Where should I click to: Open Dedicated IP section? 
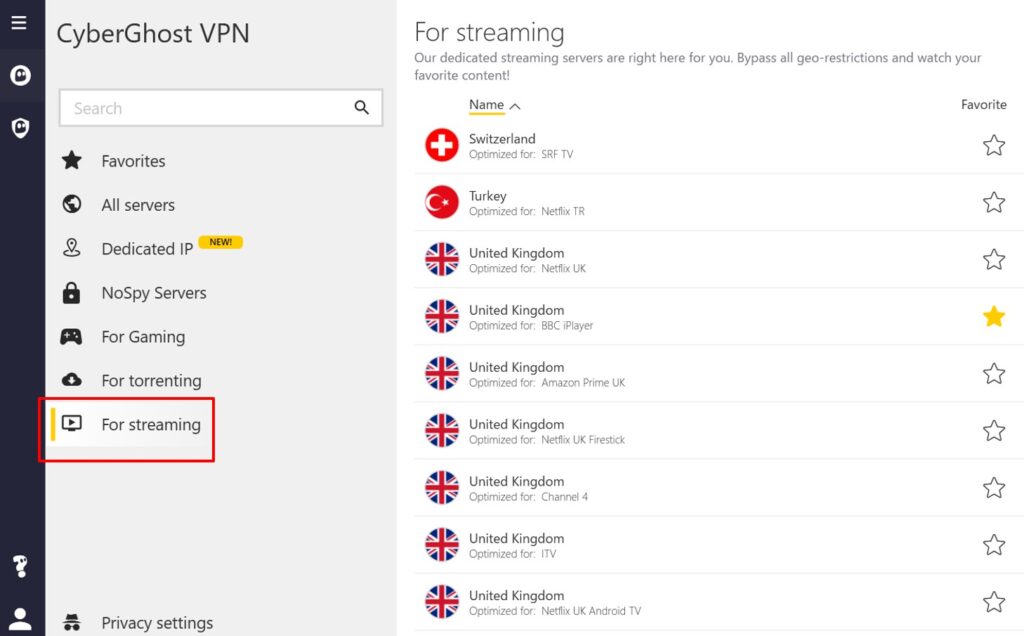pyautogui.click(x=147, y=249)
